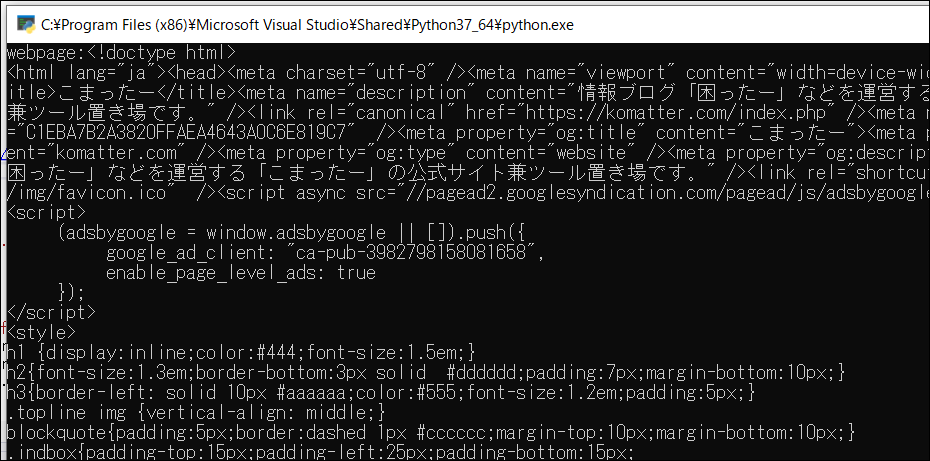Click the Python icon in title bar
Image resolution: width=930 pixels, height=461 pixels.
point(26,24)
